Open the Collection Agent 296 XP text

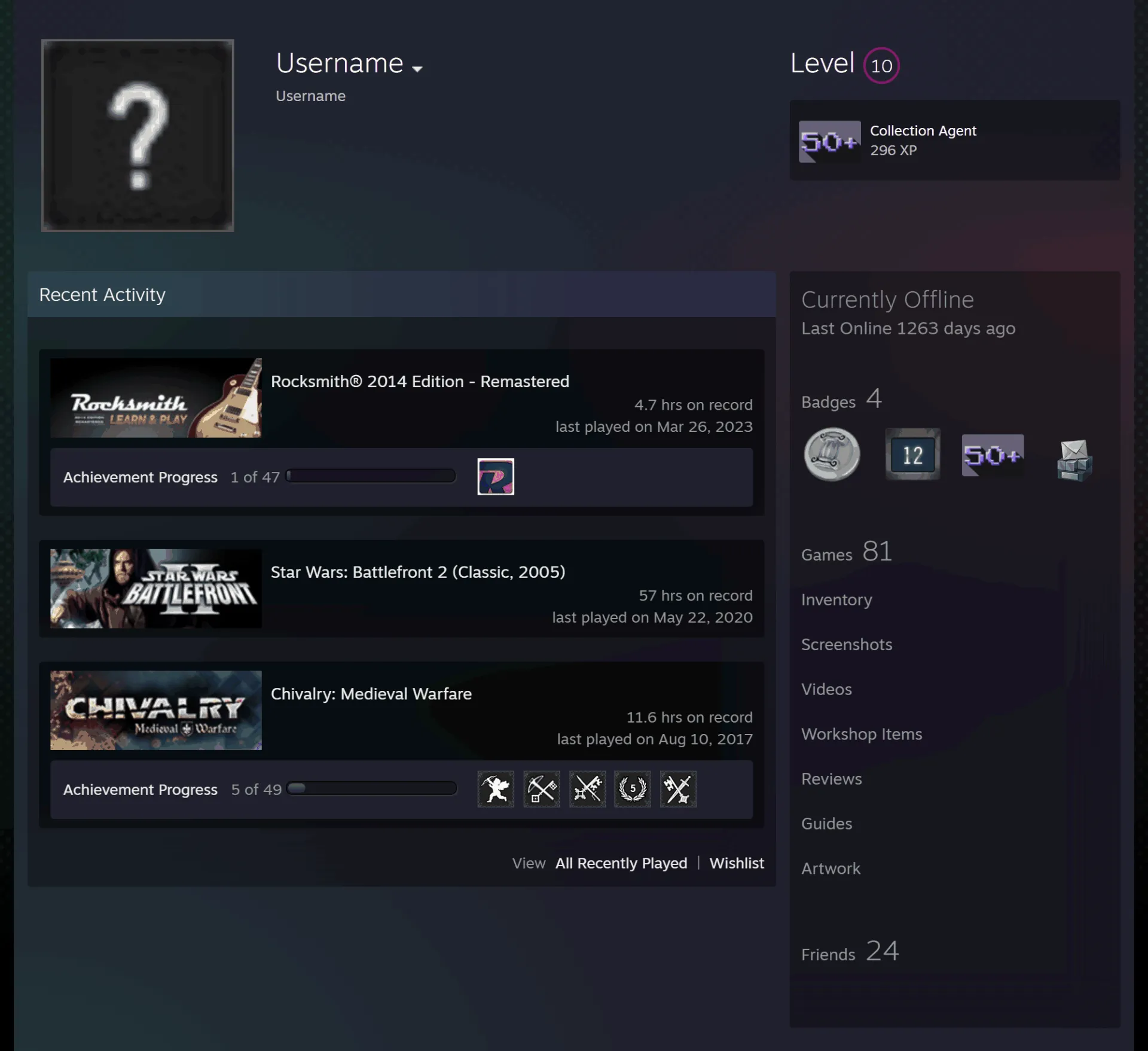[893, 150]
